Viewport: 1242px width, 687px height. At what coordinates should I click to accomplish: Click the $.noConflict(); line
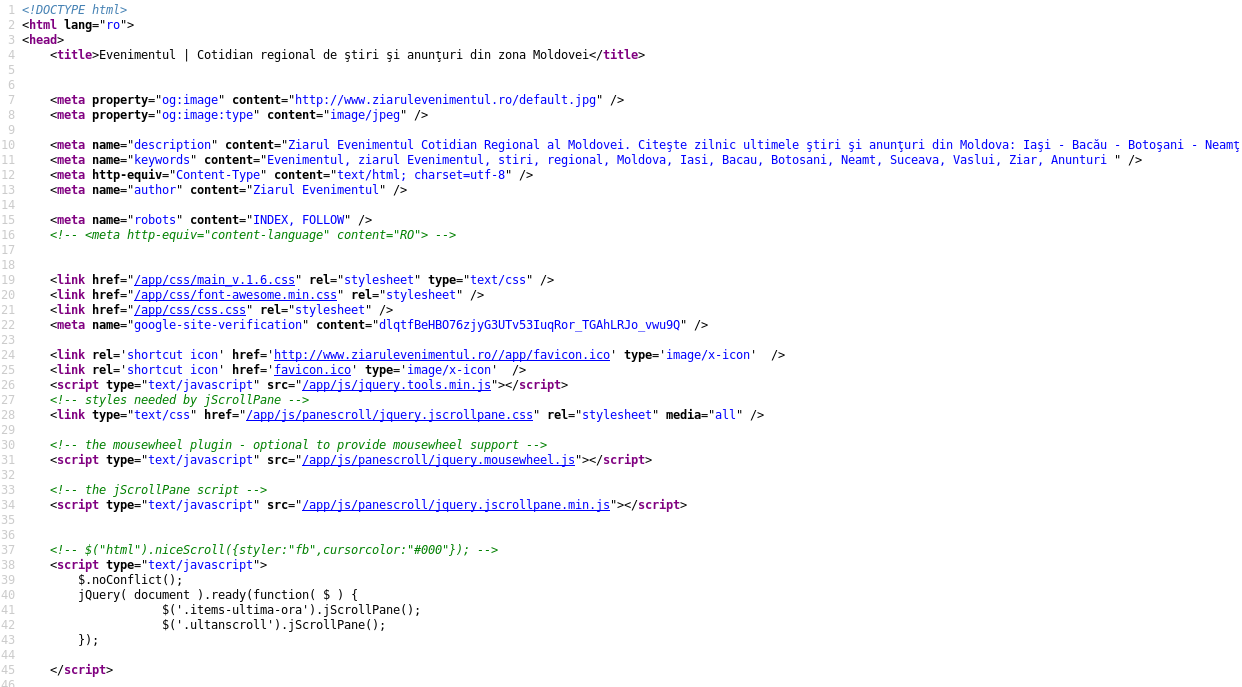click(130, 580)
